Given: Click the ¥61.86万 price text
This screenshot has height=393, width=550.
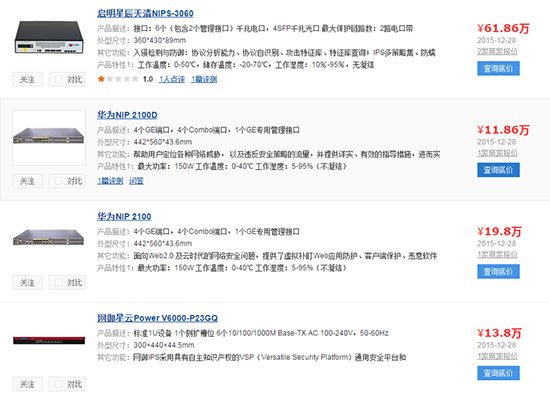Looking at the screenshot, I should tap(503, 28).
